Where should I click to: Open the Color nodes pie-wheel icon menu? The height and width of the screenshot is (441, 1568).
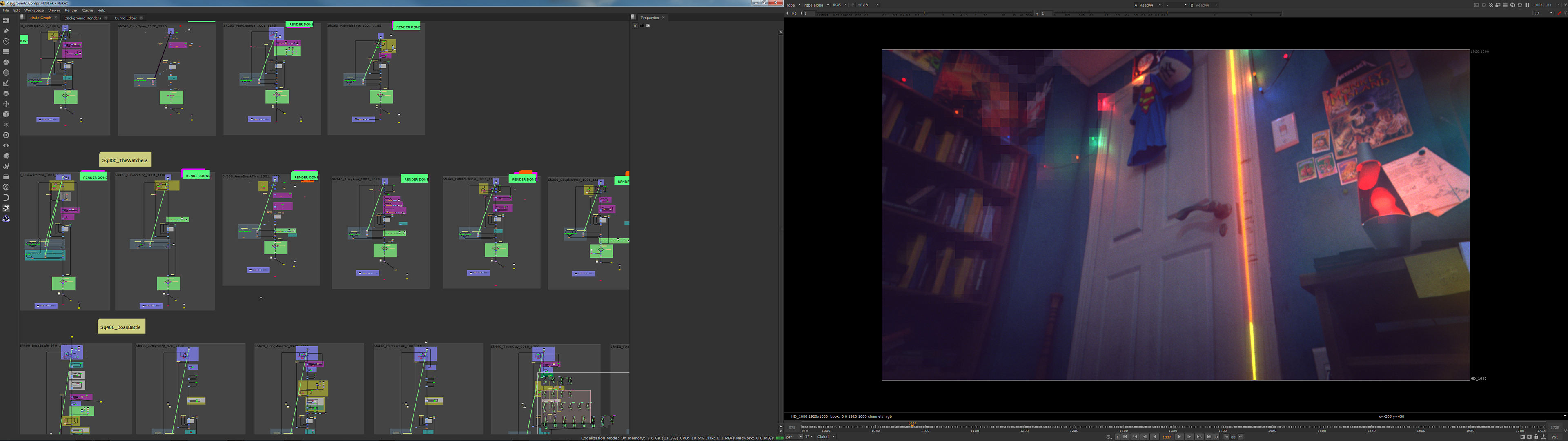(6, 62)
